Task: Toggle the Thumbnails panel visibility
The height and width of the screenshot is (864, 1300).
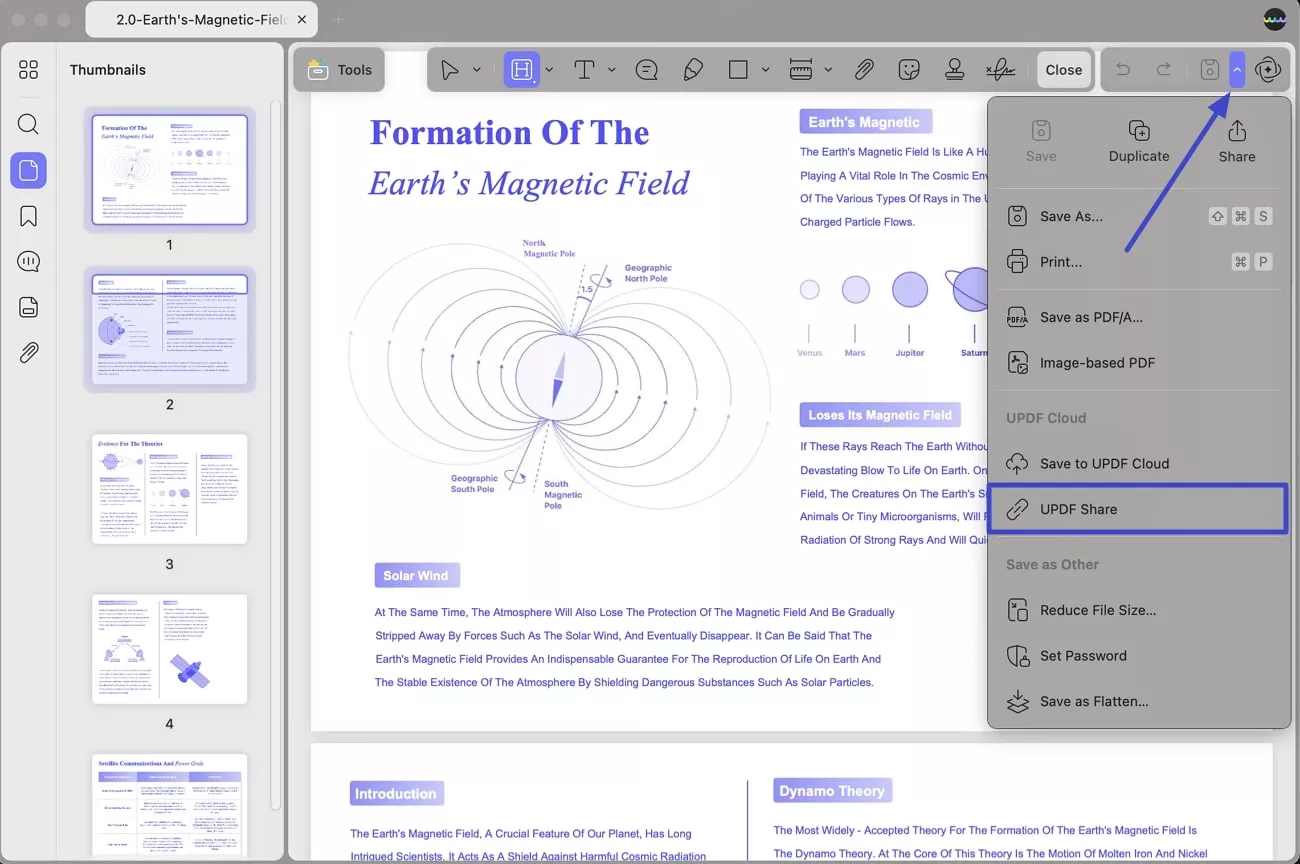Action: click(x=28, y=170)
